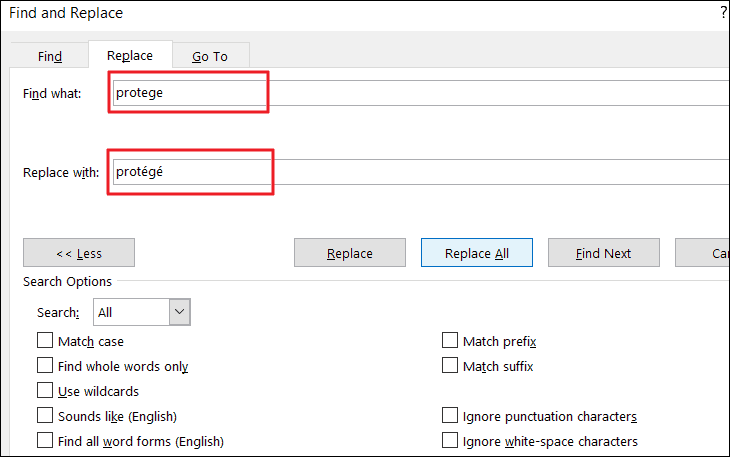Toggle the Use wildcards checkbox

(x=45, y=391)
